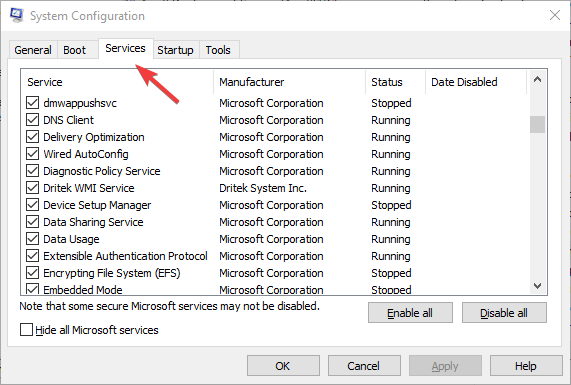Click the Cancel button
Viewport: 571px width, 385px height.
point(364,366)
